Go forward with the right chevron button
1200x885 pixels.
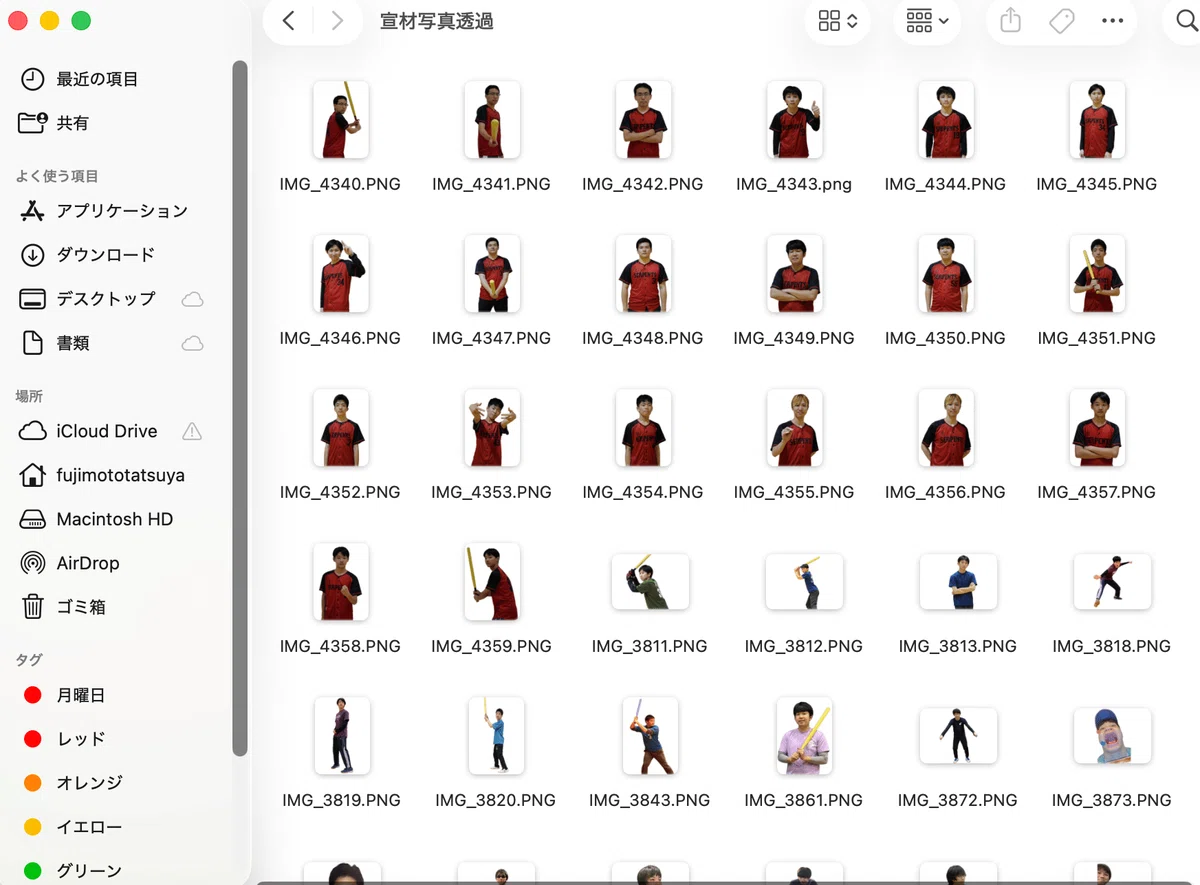tap(337, 21)
